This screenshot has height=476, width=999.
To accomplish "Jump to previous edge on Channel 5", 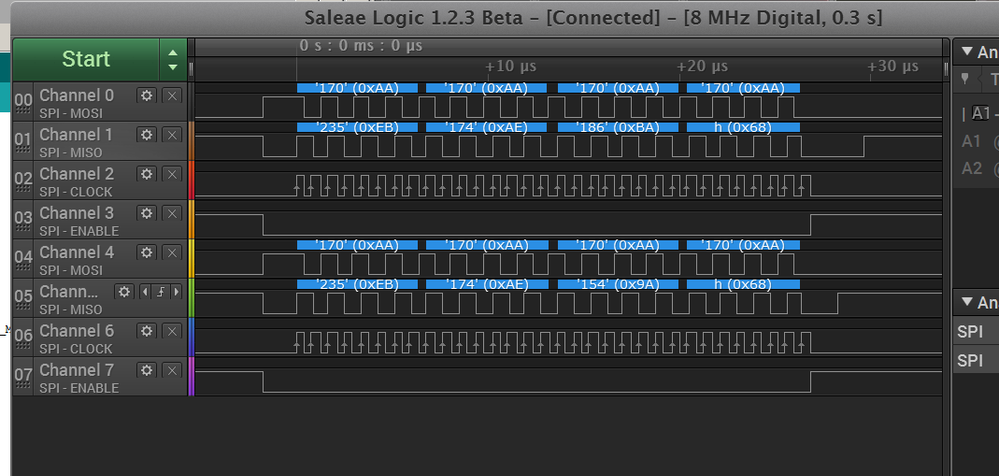I will coord(145,292).
